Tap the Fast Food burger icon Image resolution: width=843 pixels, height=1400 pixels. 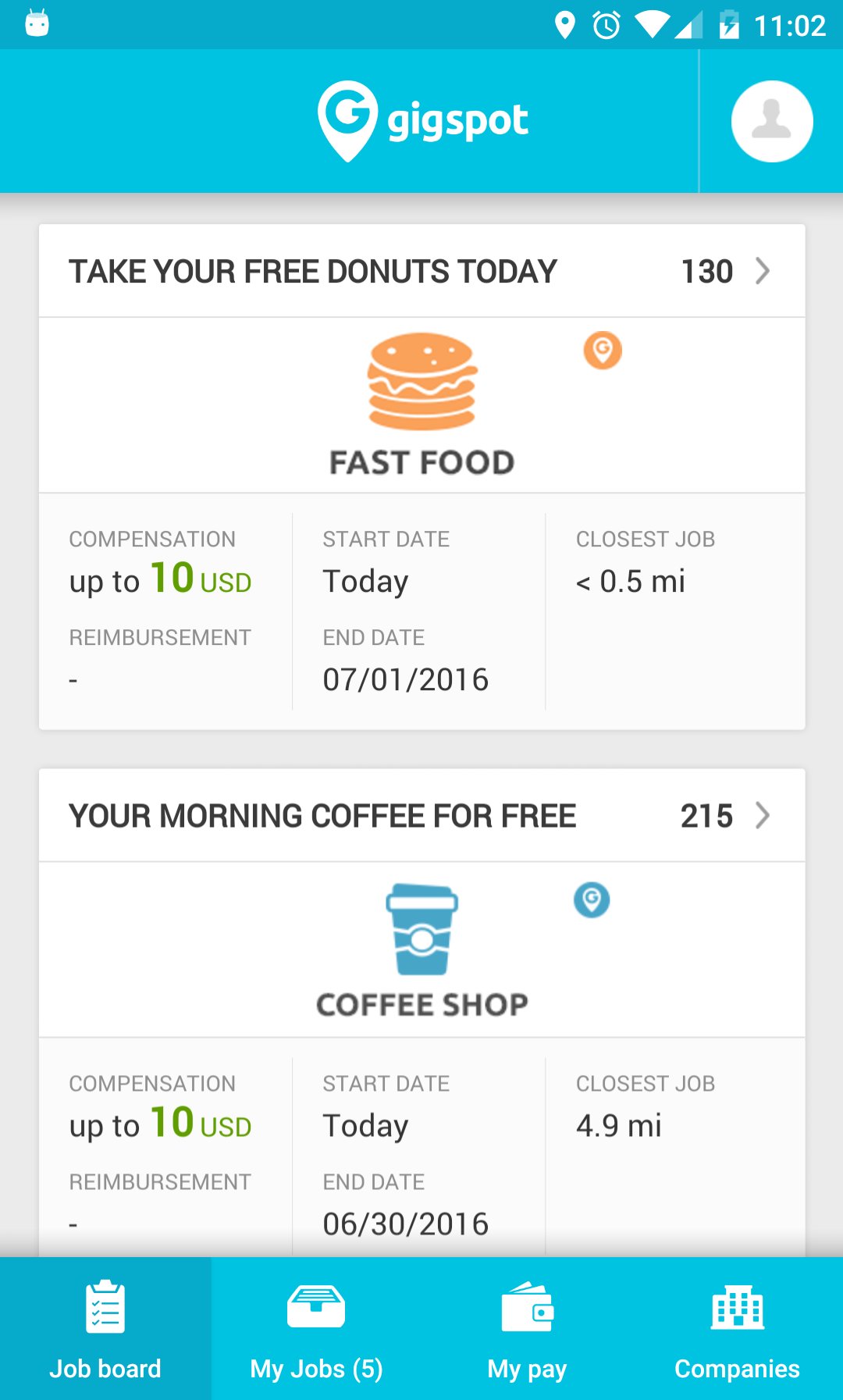(421, 382)
